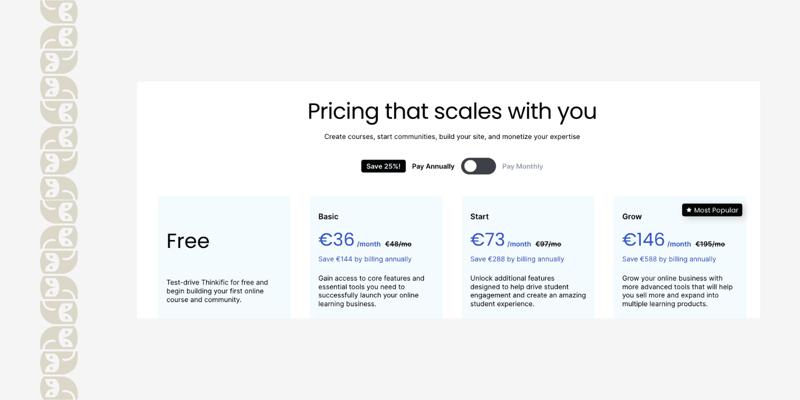Click the "Free" plan heading

coord(188,241)
